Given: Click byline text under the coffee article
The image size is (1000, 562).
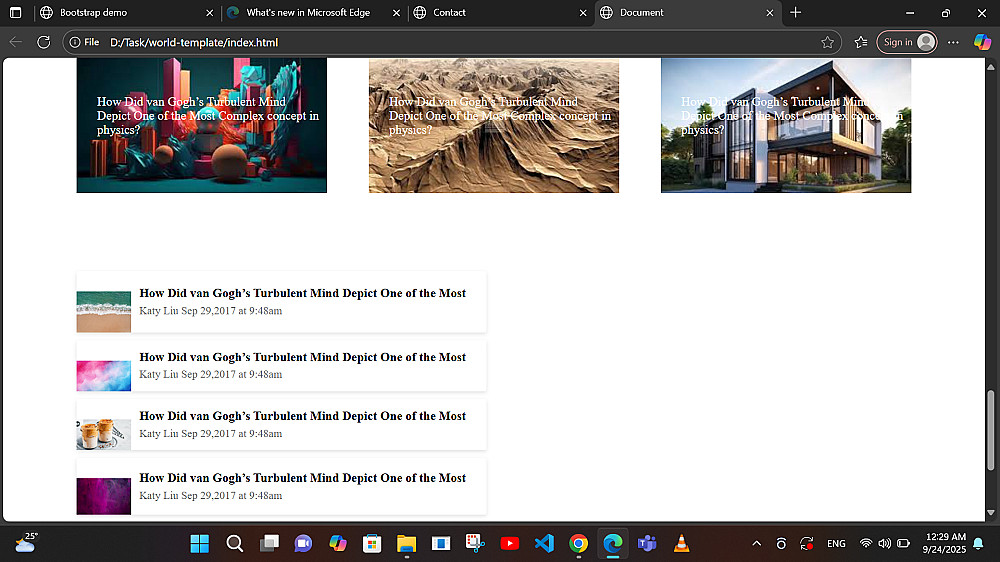Looking at the screenshot, I should [x=210, y=434].
